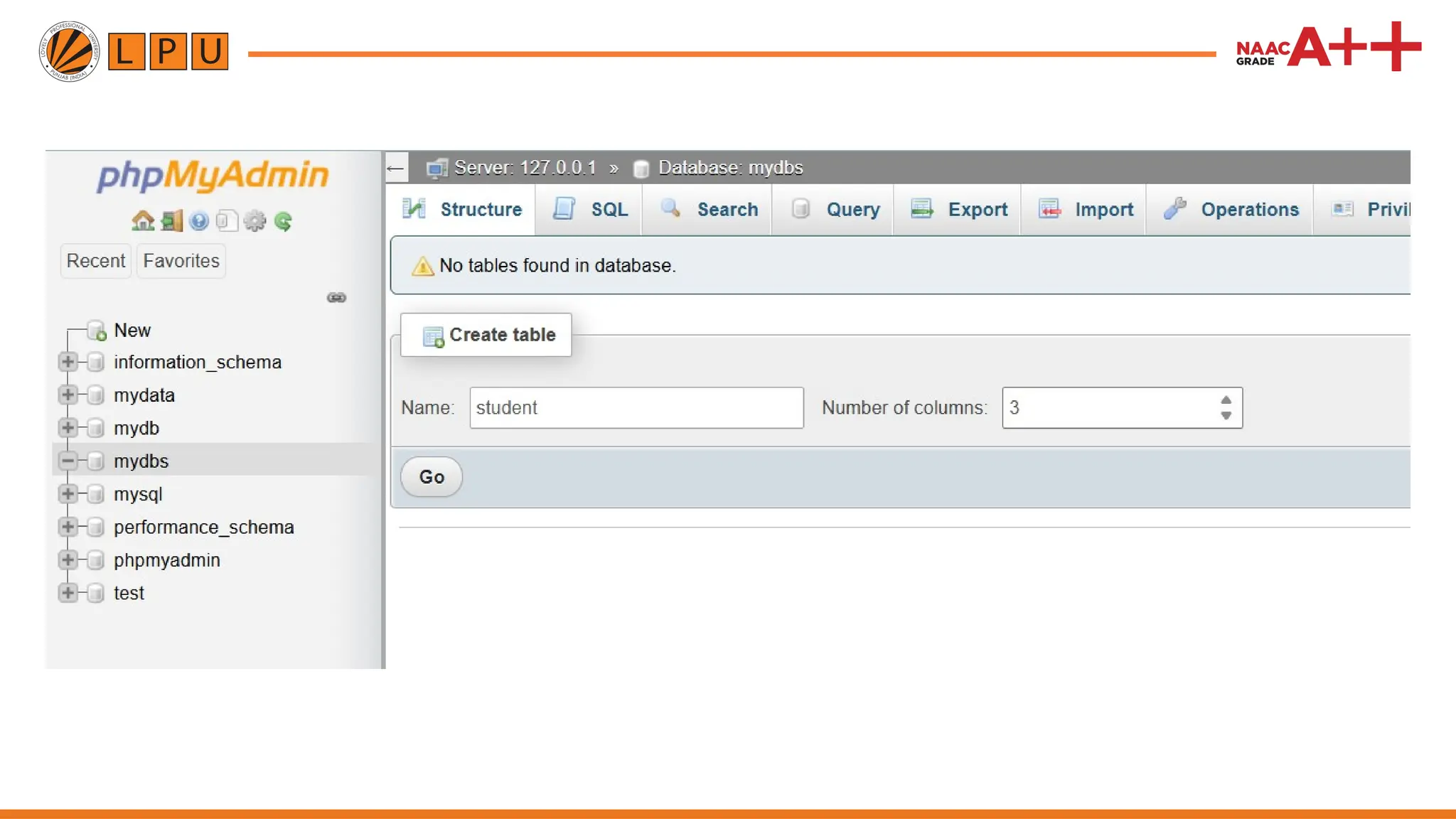Expand the phpmyadmin tree node
Screen dimensions: 1456x819
(68, 560)
